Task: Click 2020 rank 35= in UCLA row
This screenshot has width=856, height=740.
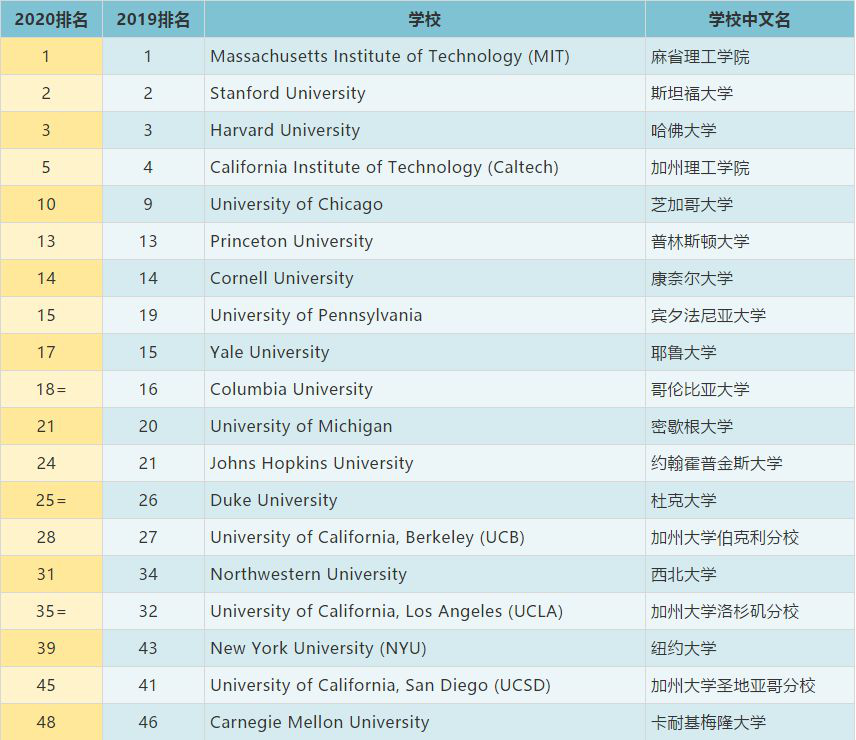Action: coord(51,611)
